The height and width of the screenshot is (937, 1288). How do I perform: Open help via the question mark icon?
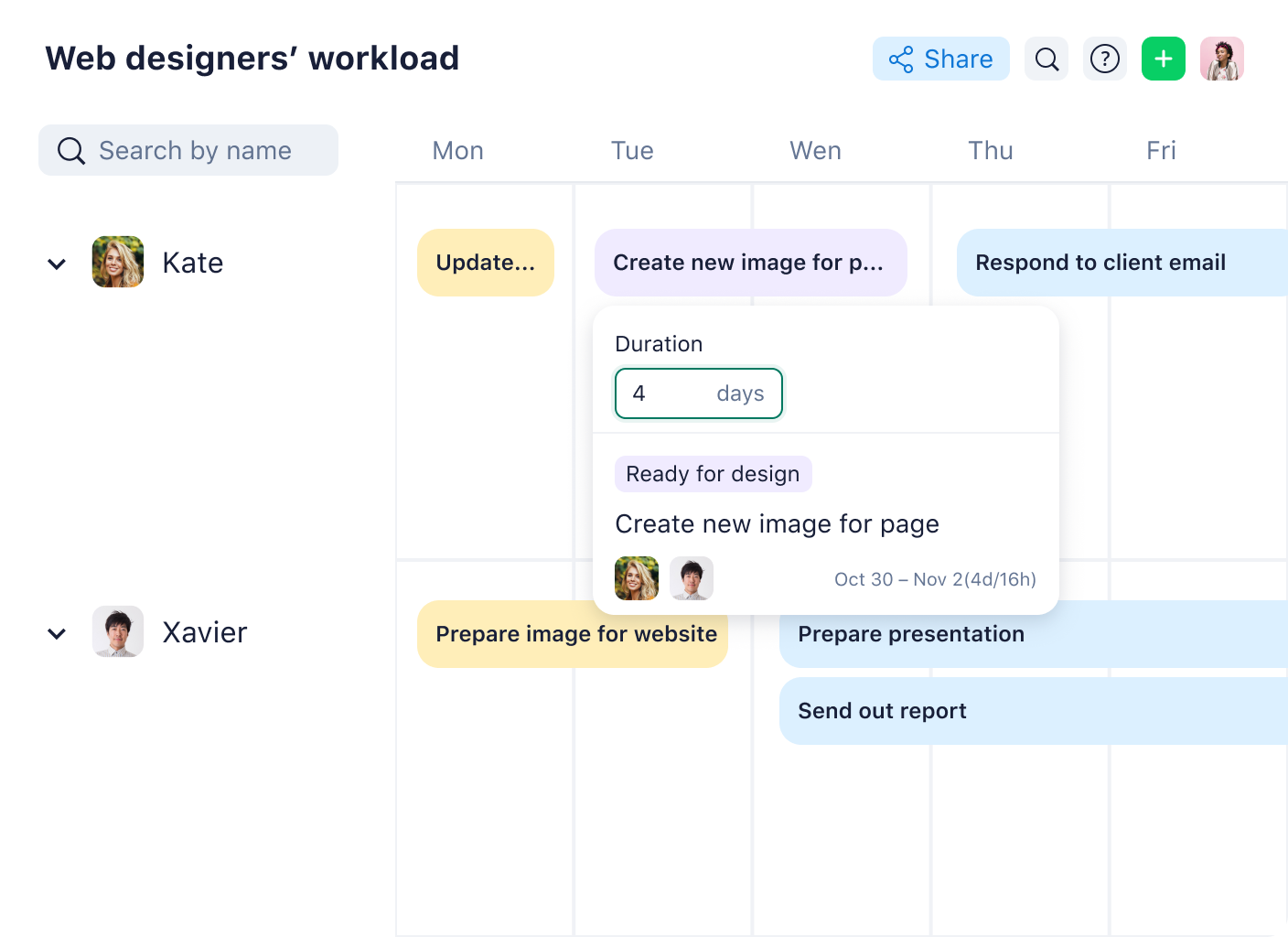point(1105,59)
